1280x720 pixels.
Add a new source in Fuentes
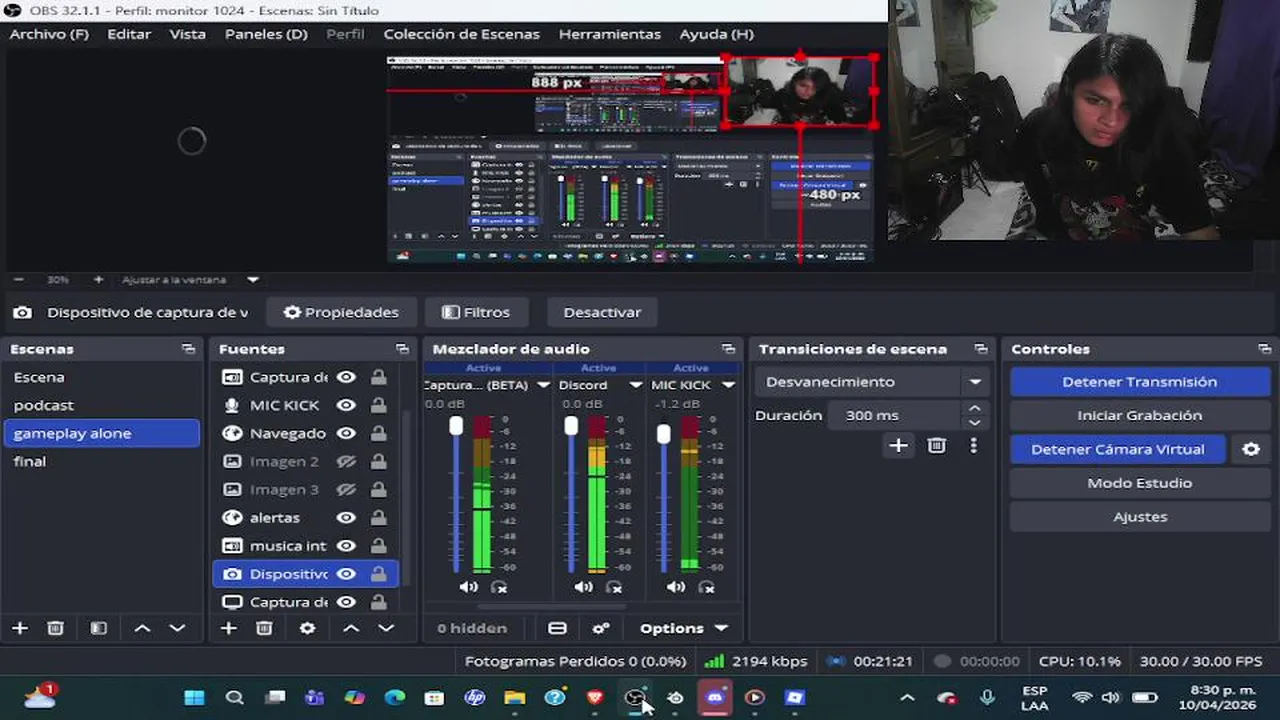[229, 628]
